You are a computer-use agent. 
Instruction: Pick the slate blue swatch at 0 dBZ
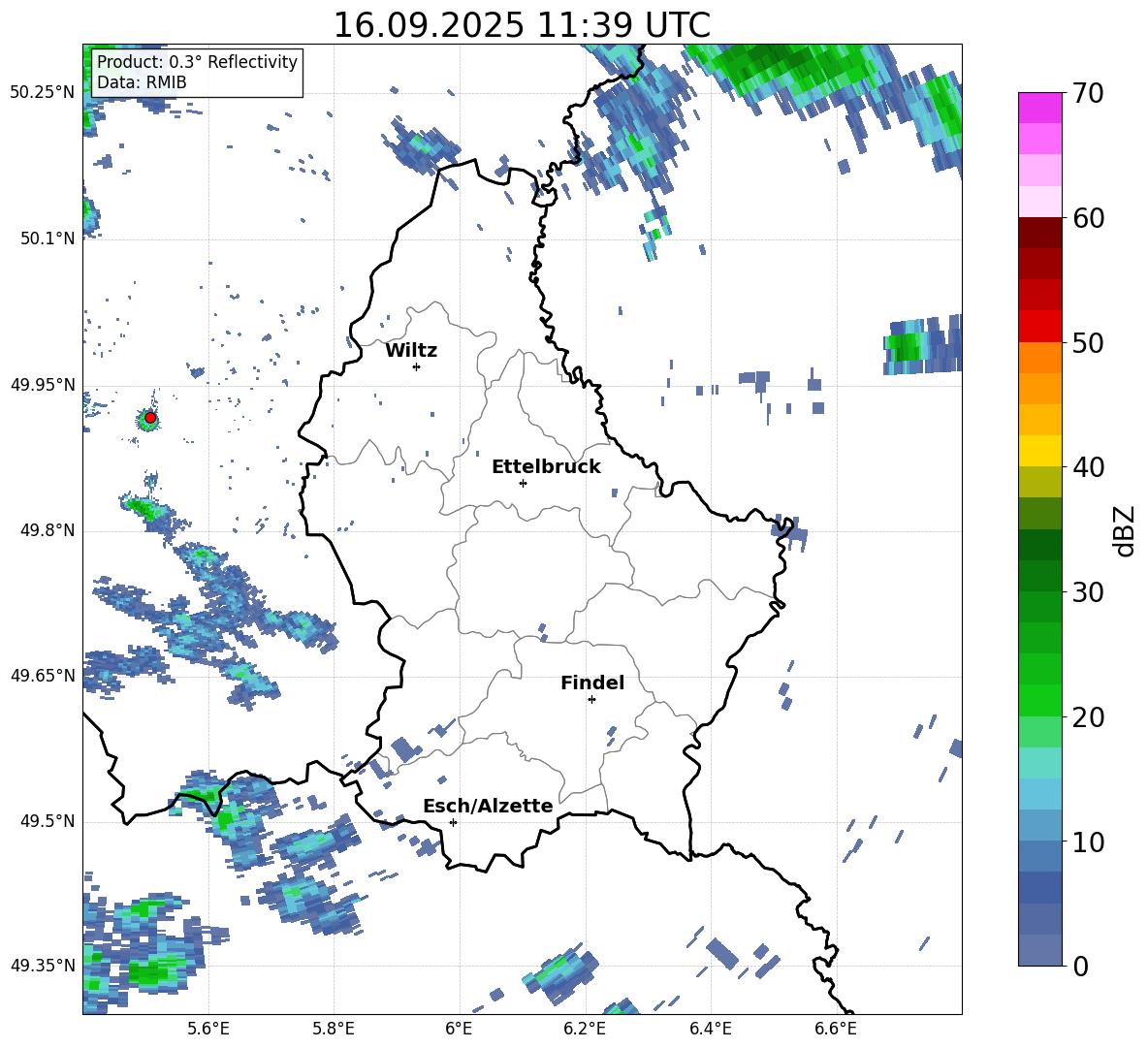tap(1039, 950)
